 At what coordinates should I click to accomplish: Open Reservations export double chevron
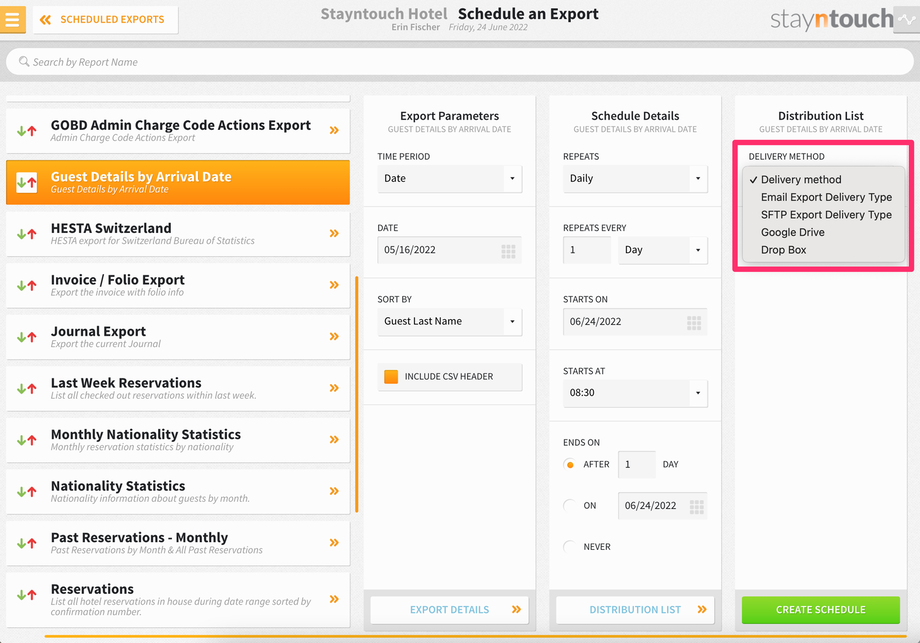tap(334, 599)
